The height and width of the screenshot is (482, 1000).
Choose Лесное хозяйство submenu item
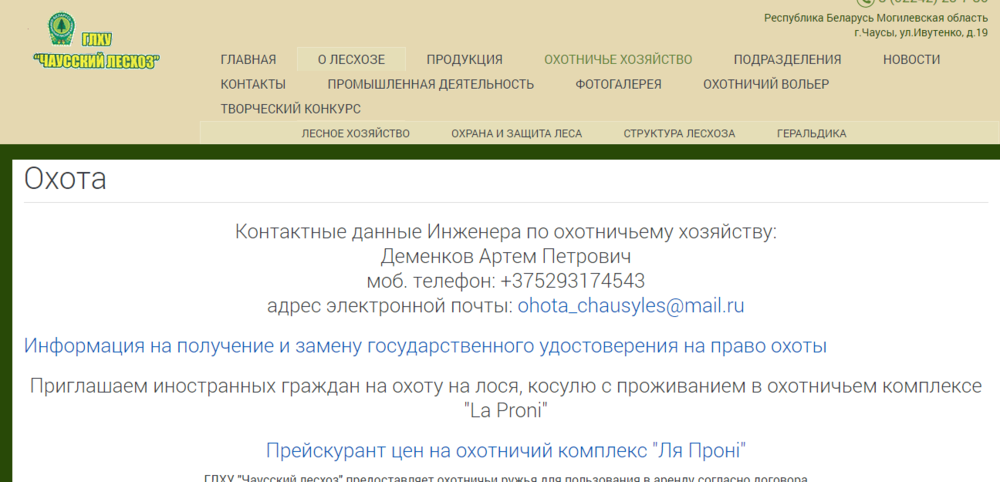click(x=356, y=133)
